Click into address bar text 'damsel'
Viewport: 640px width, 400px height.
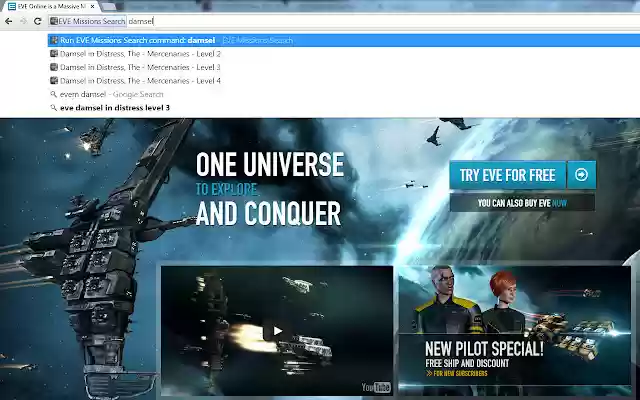[141, 21]
